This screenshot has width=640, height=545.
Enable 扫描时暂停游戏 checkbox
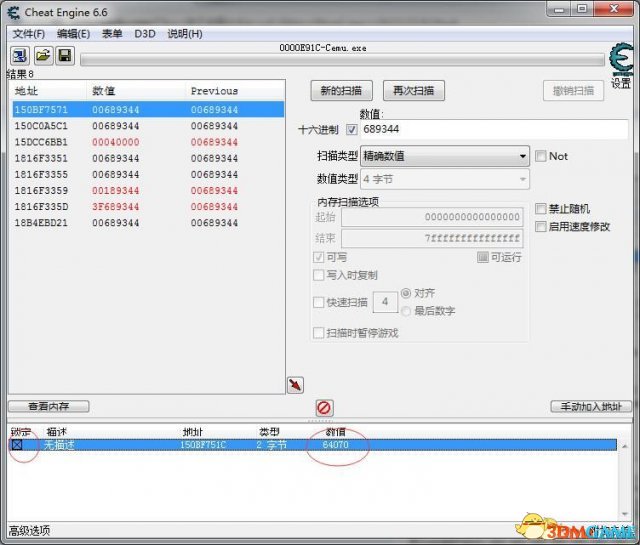tap(318, 333)
